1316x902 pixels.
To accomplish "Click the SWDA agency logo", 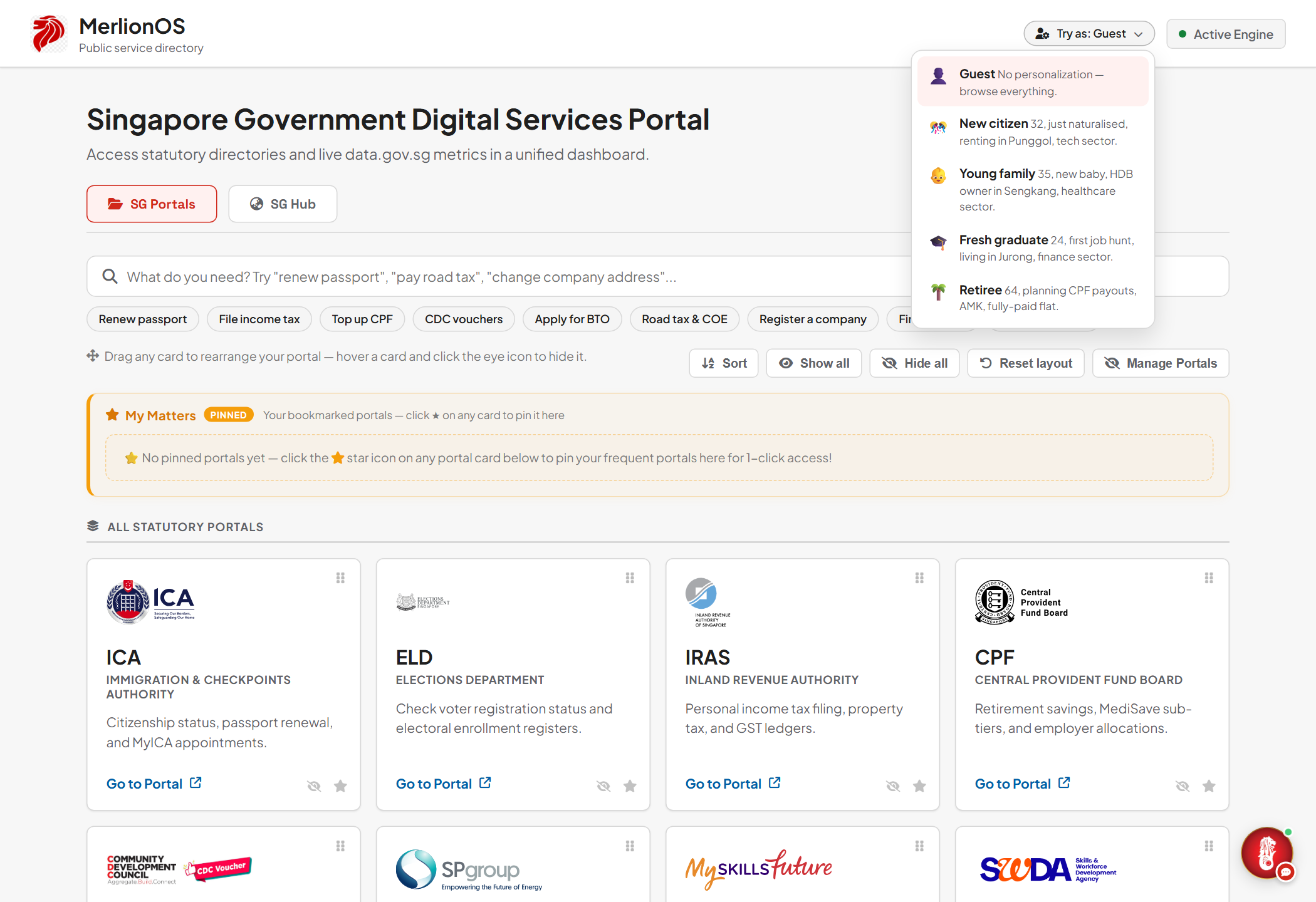I will [1048, 869].
